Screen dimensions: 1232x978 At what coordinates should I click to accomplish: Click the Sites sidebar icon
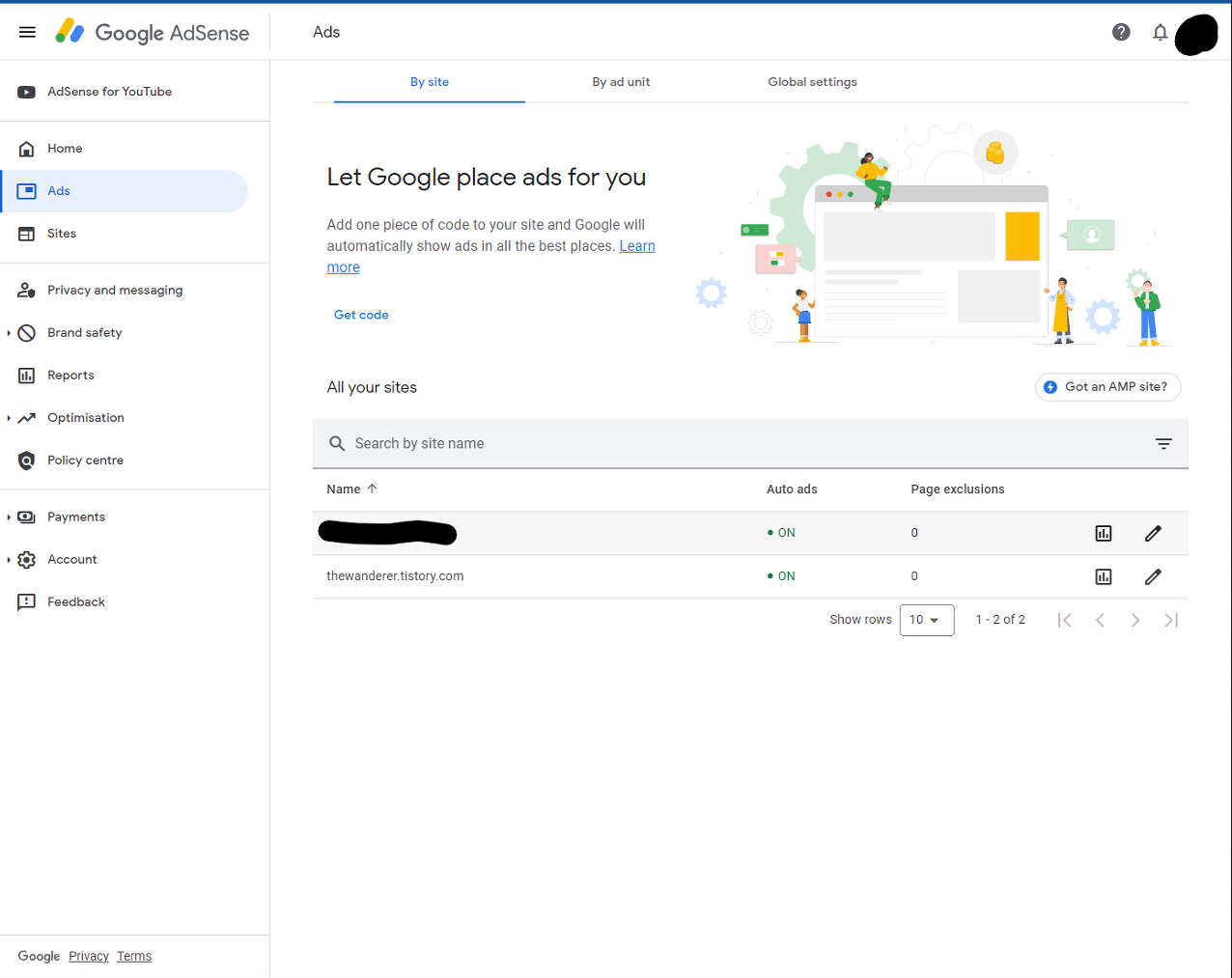click(27, 234)
